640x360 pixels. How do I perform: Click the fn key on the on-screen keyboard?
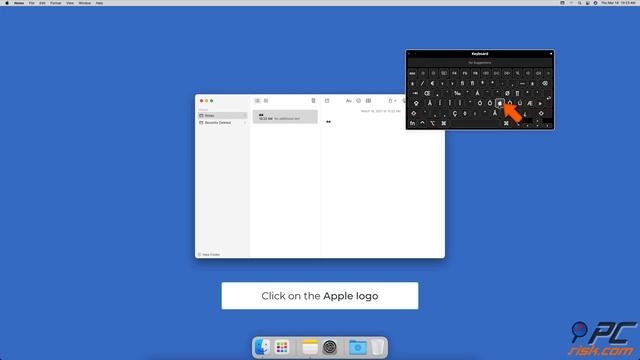412,123
